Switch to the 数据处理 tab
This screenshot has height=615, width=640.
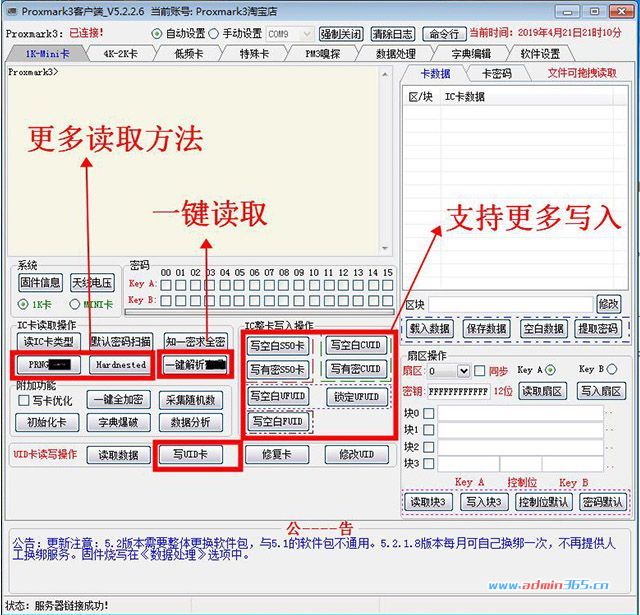coord(396,54)
